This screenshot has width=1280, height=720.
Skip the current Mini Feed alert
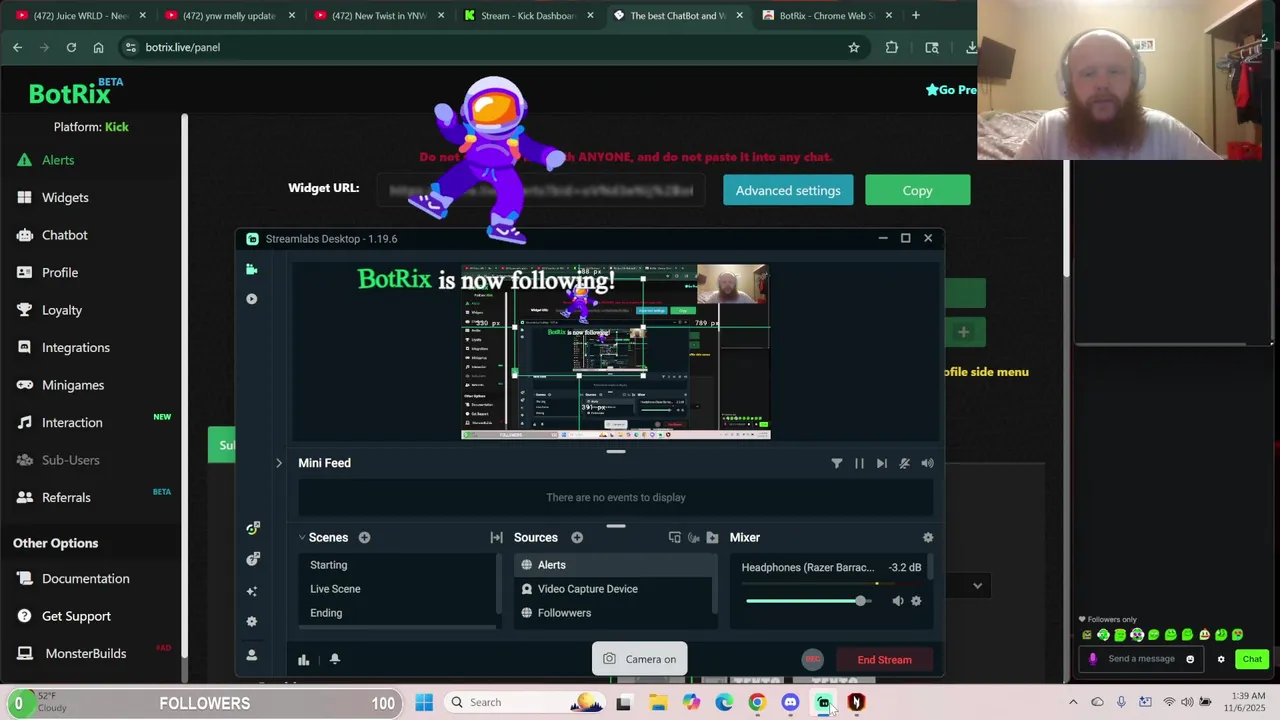click(x=881, y=463)
